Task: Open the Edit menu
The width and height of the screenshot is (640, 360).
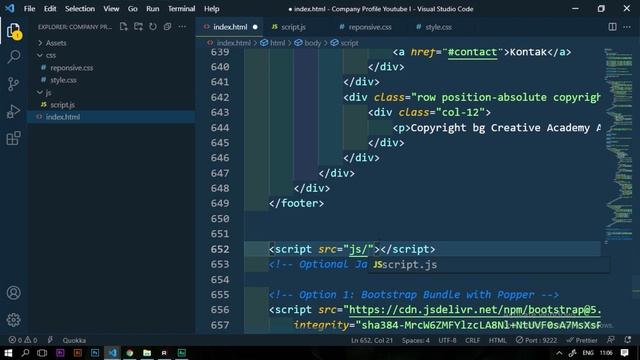Action: point(50,9)
